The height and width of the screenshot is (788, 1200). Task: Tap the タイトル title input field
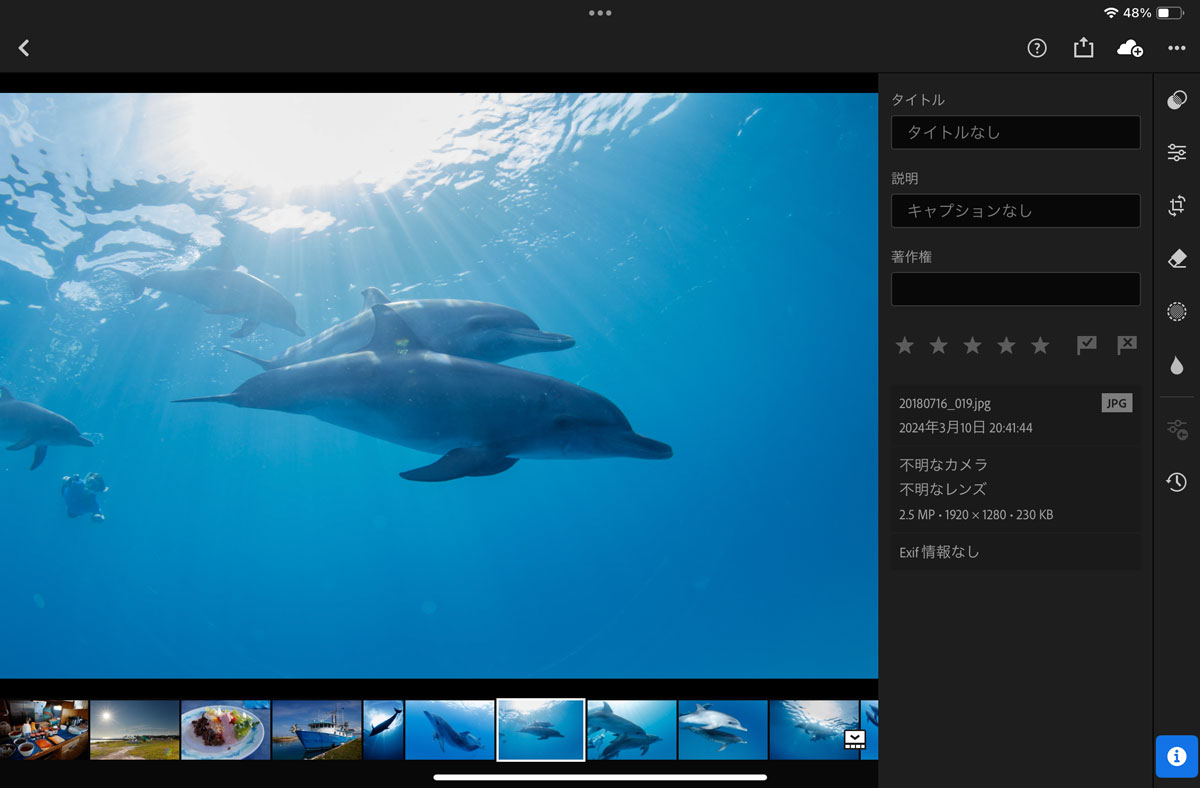coord(1015,132)
